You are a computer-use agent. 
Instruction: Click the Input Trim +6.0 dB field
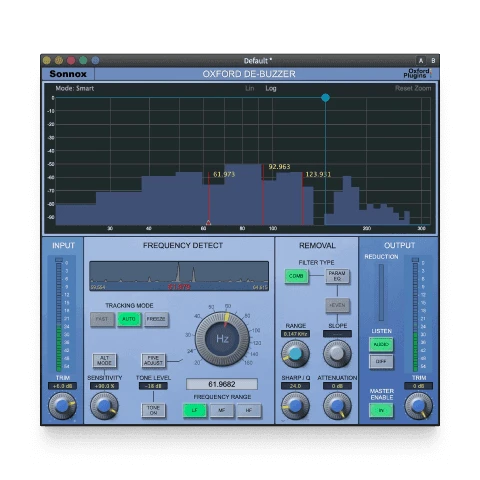click(62, 386)
